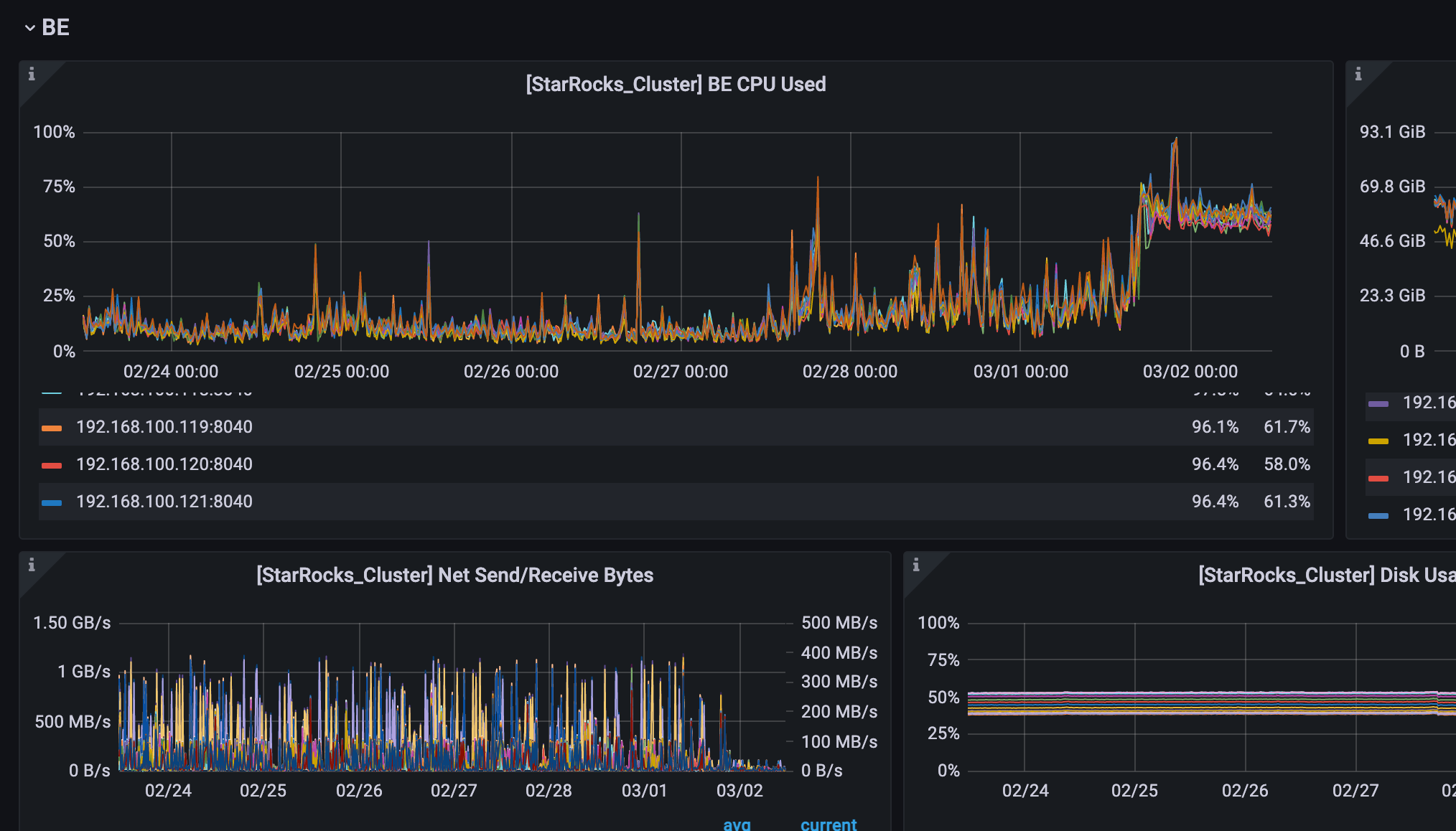Viewport: 1456px width, 831px height.
Task: Open info icon on Net Send/Receive Bytes panel
Action: pos(32,565)
